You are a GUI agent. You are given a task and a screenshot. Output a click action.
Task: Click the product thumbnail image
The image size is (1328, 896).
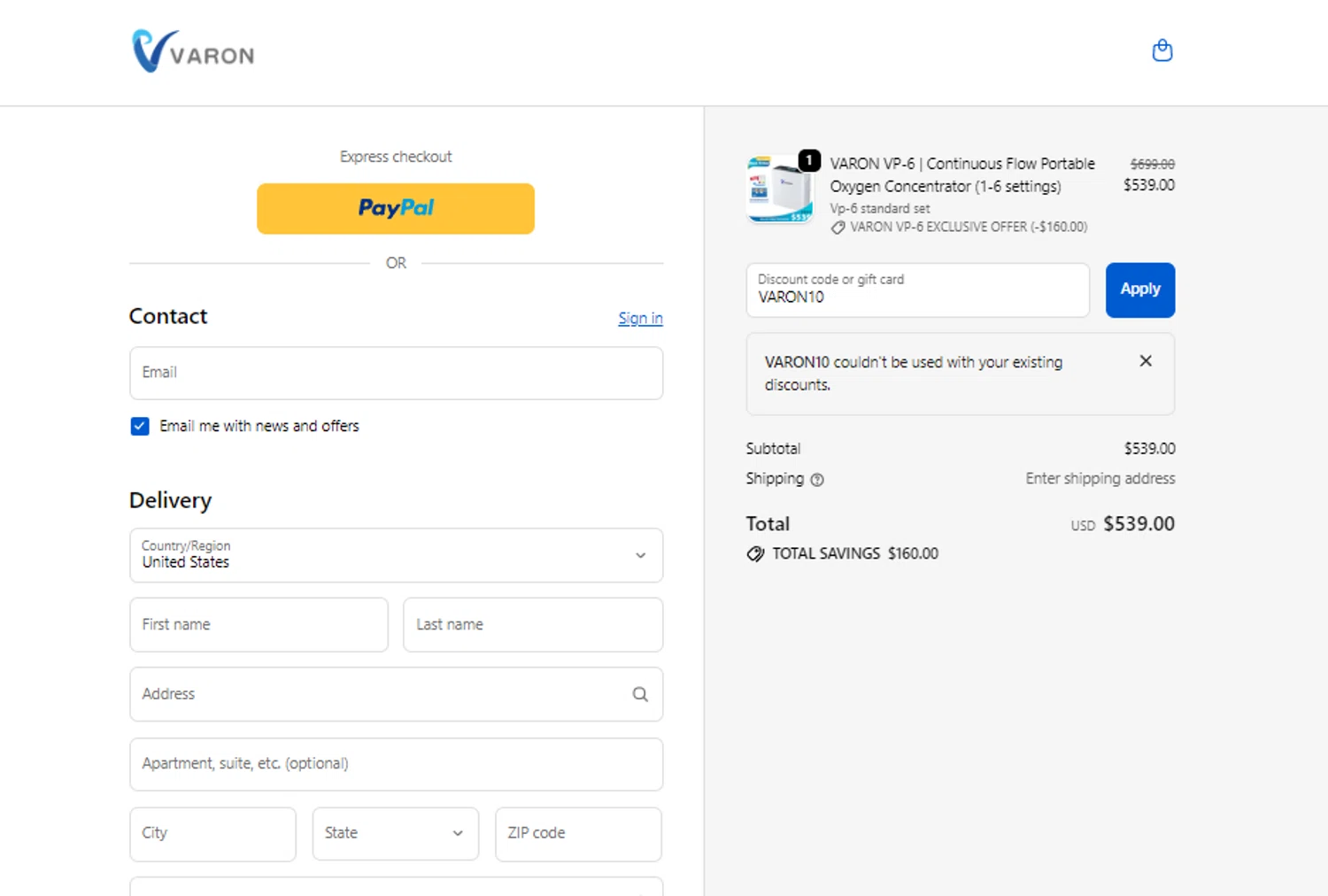click(x=780, y=189)
